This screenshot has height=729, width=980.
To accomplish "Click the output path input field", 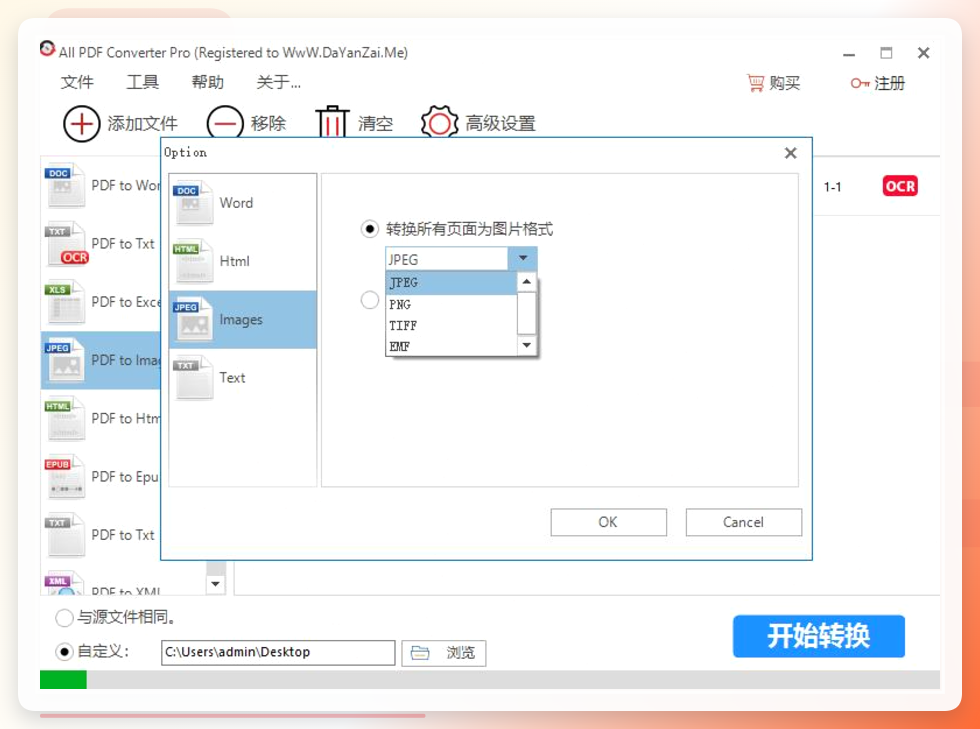I will click(x=278, y=652).
